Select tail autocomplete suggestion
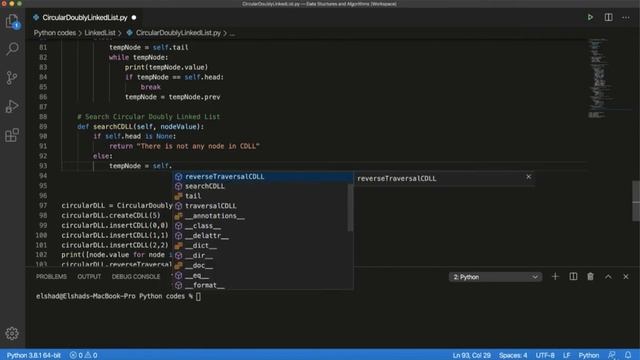The image size is (640, 360). pyautogui.click(x=260, y=196)
